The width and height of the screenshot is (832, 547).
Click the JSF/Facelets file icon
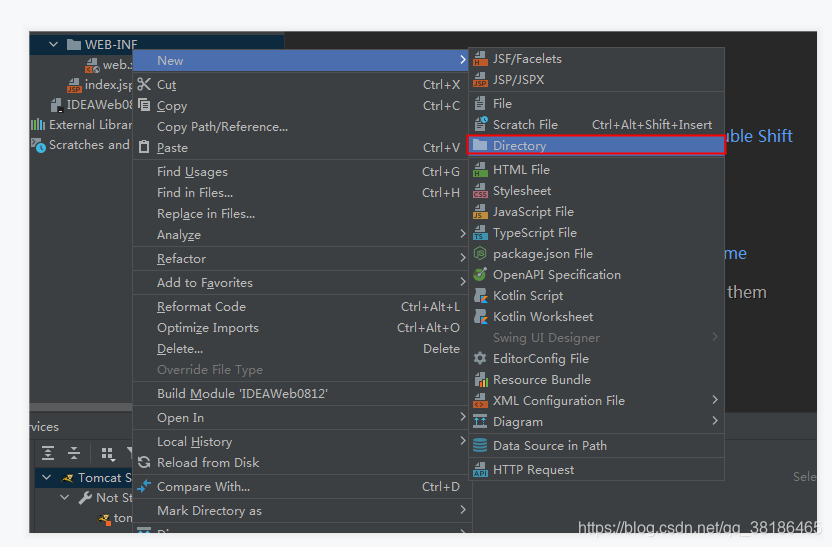[480, 59]
